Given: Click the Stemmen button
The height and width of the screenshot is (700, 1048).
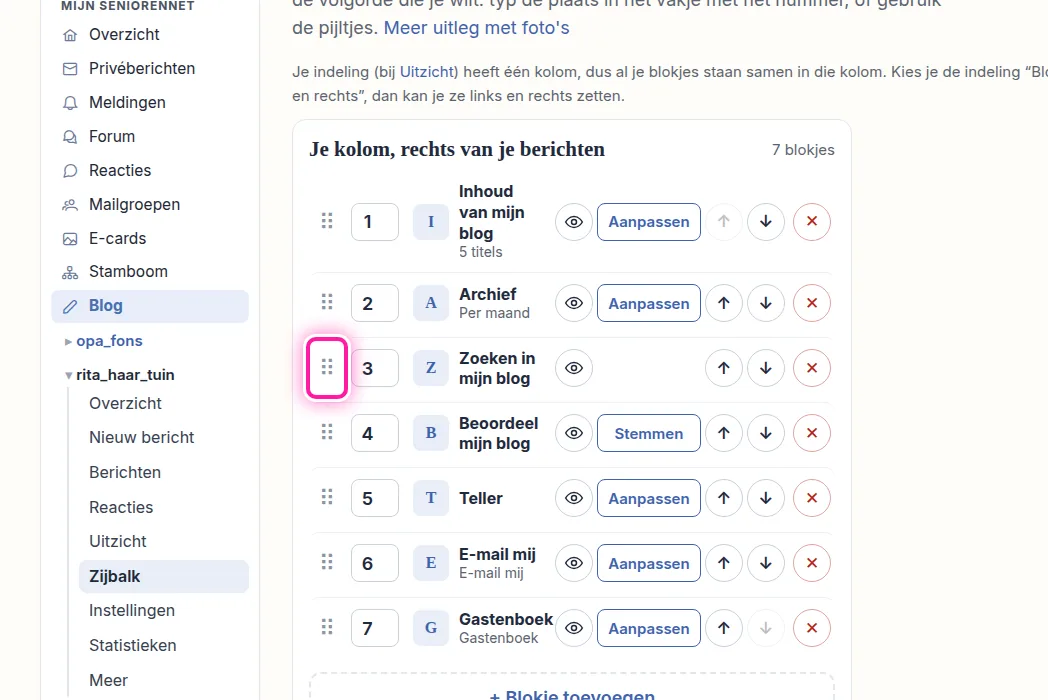Looking at the screenshot, I should coord(649,433).
